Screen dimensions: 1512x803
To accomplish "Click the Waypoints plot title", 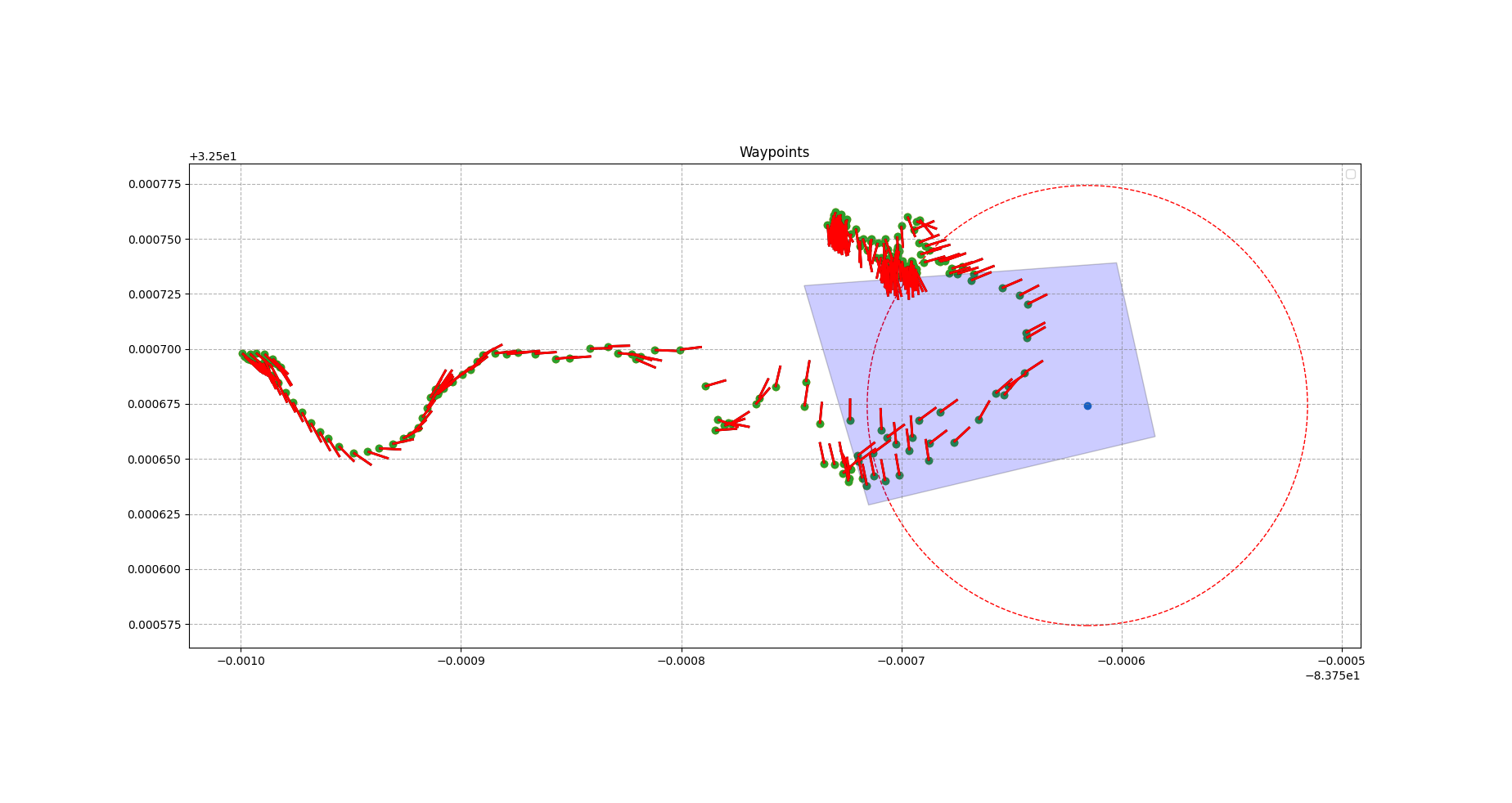I will point(774,153).
